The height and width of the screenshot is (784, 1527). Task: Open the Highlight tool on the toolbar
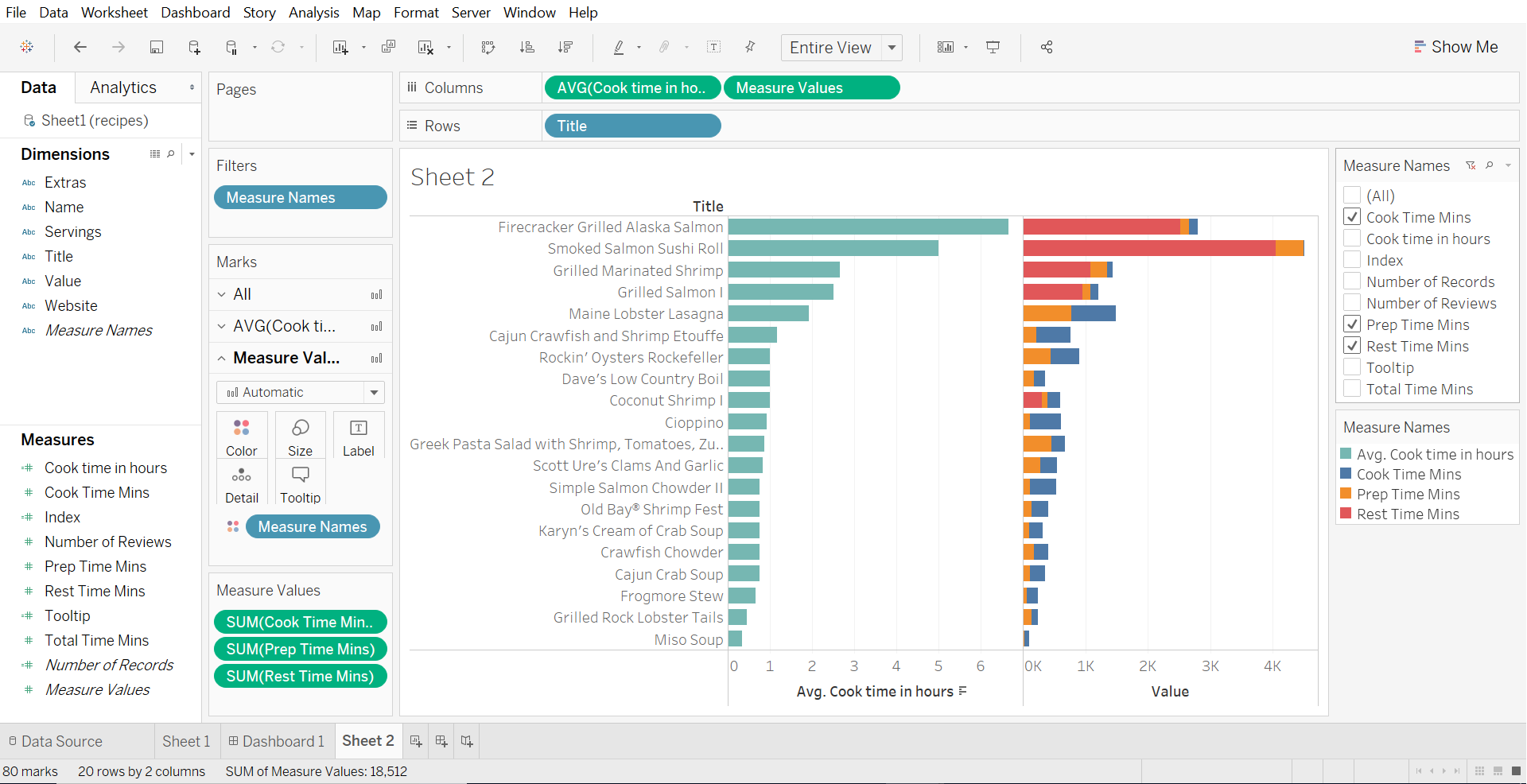click(620, 47)
